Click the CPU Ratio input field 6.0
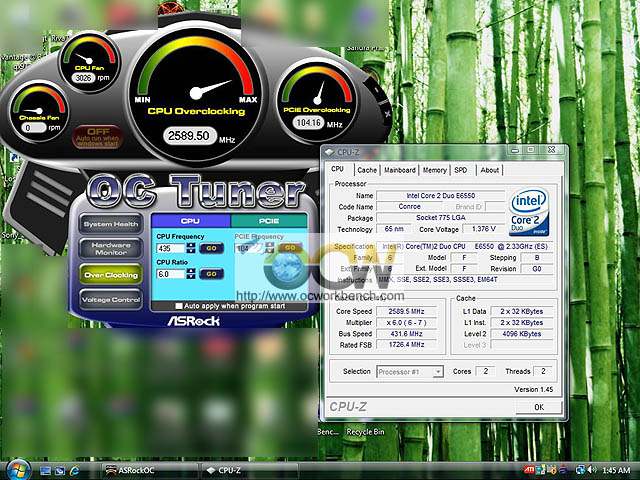Image resolution: width=640 pixels, height=480 pixels. [x=171, y=274]
